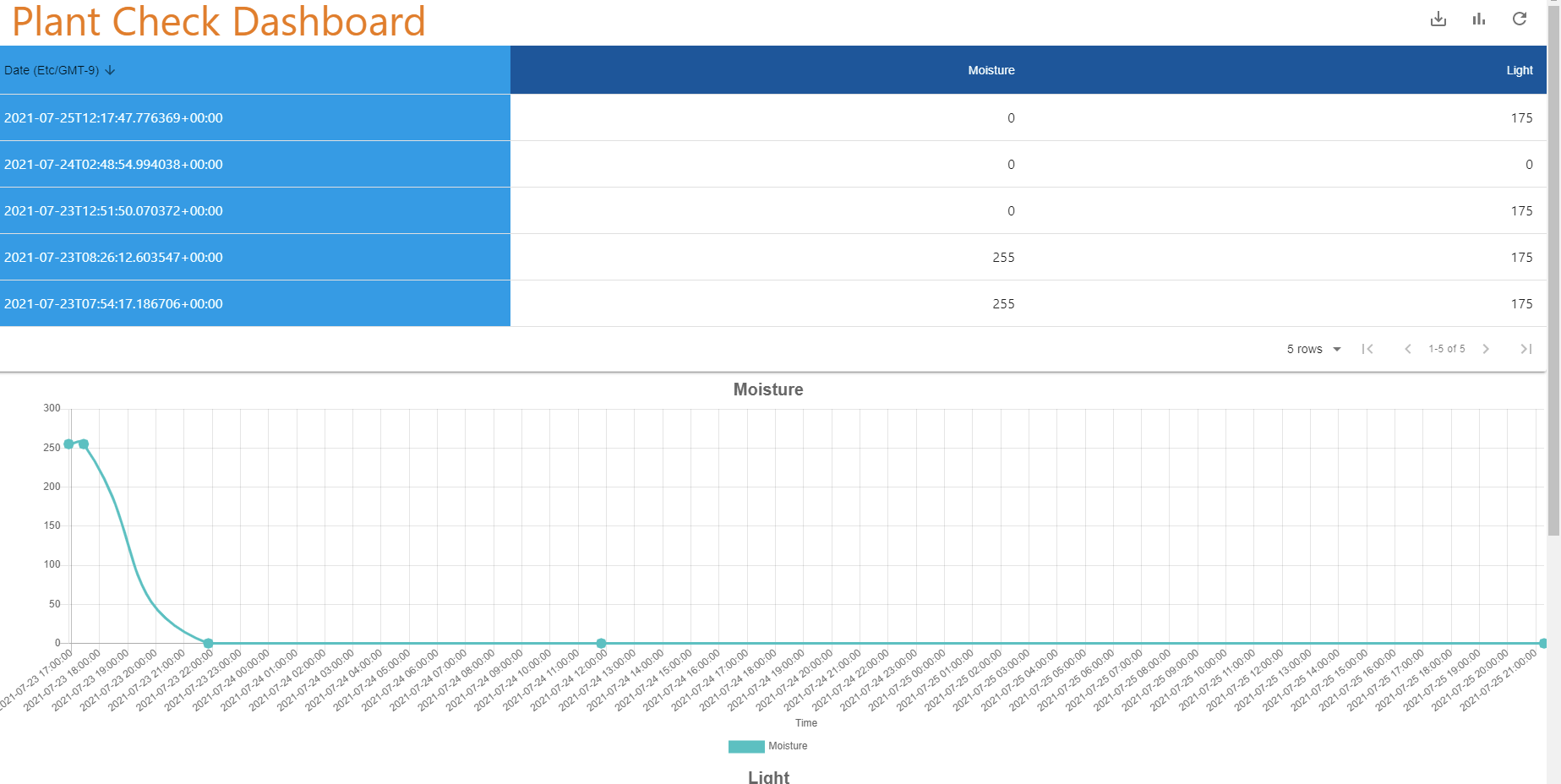
Task: Click the download data icon
Action: click(1438, 19)
